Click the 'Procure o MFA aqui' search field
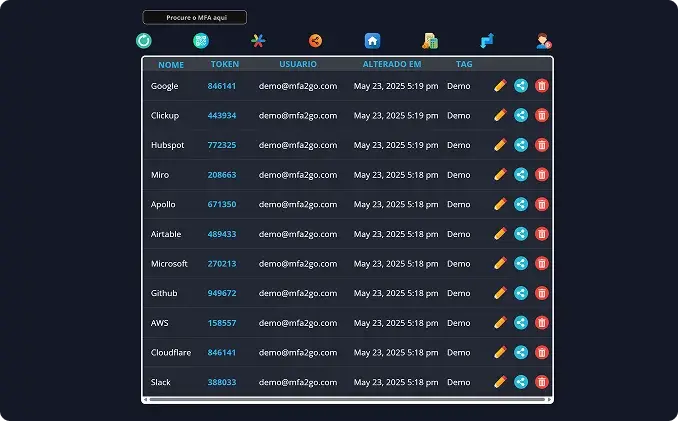The height and width of the screenshot is (421, 678). click(x=195, y=17)
